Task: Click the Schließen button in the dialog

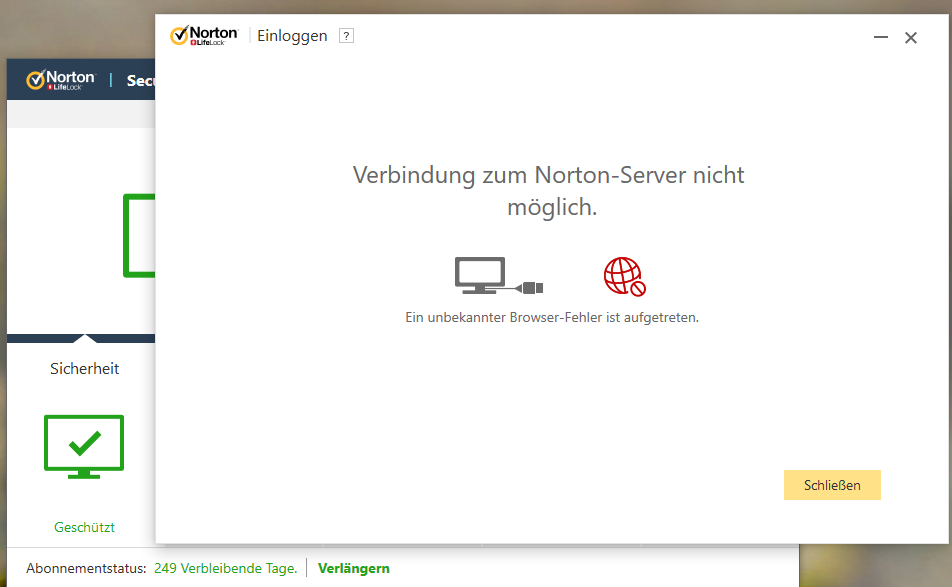Action: [832, 485]
